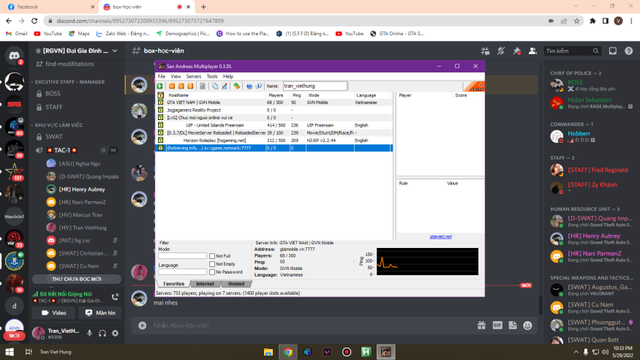
Task: Toggle headphones deafen in Discord user panel
Action: pyautogui.click(x=102, y=333)
